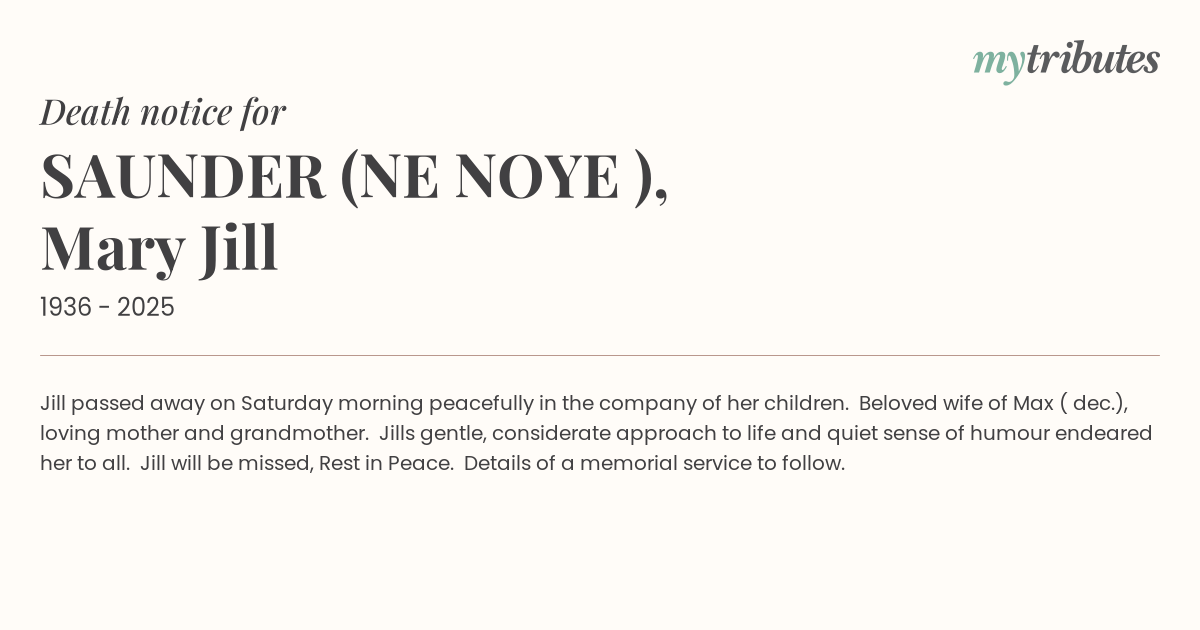This screenshot has width=1200, height=630.
Task: Click the first name "Mary"
Action: (113, 248)
